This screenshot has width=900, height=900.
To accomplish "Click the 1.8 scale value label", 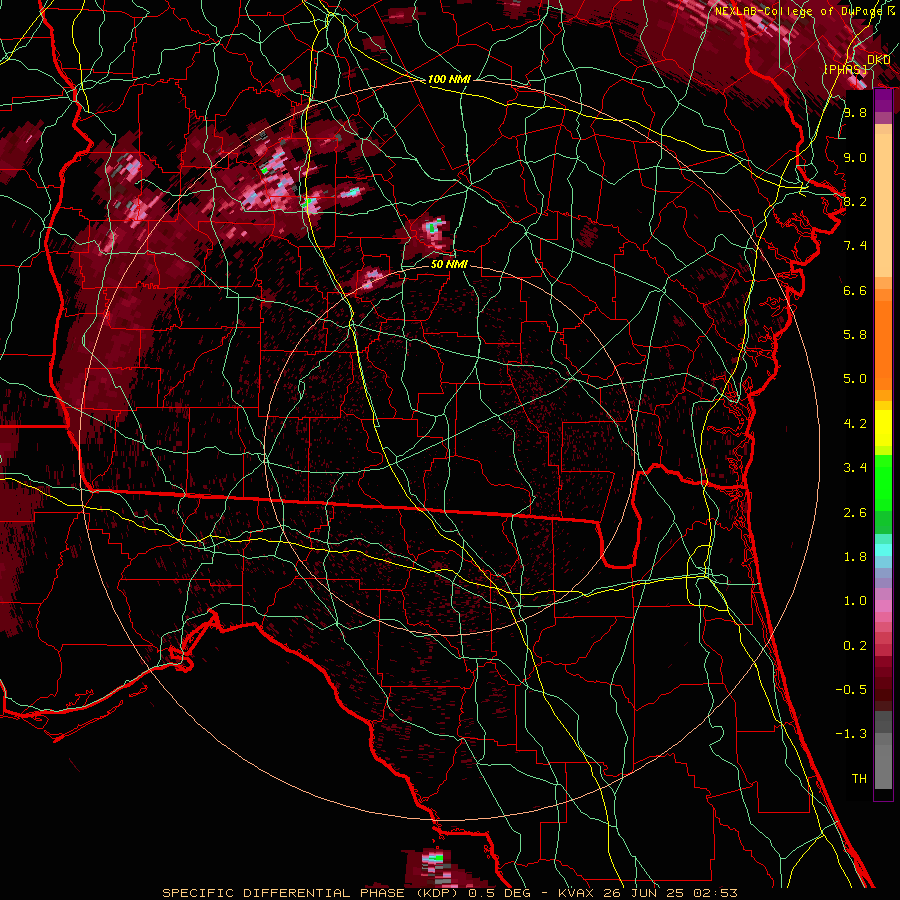I will (x=855, y=557).
